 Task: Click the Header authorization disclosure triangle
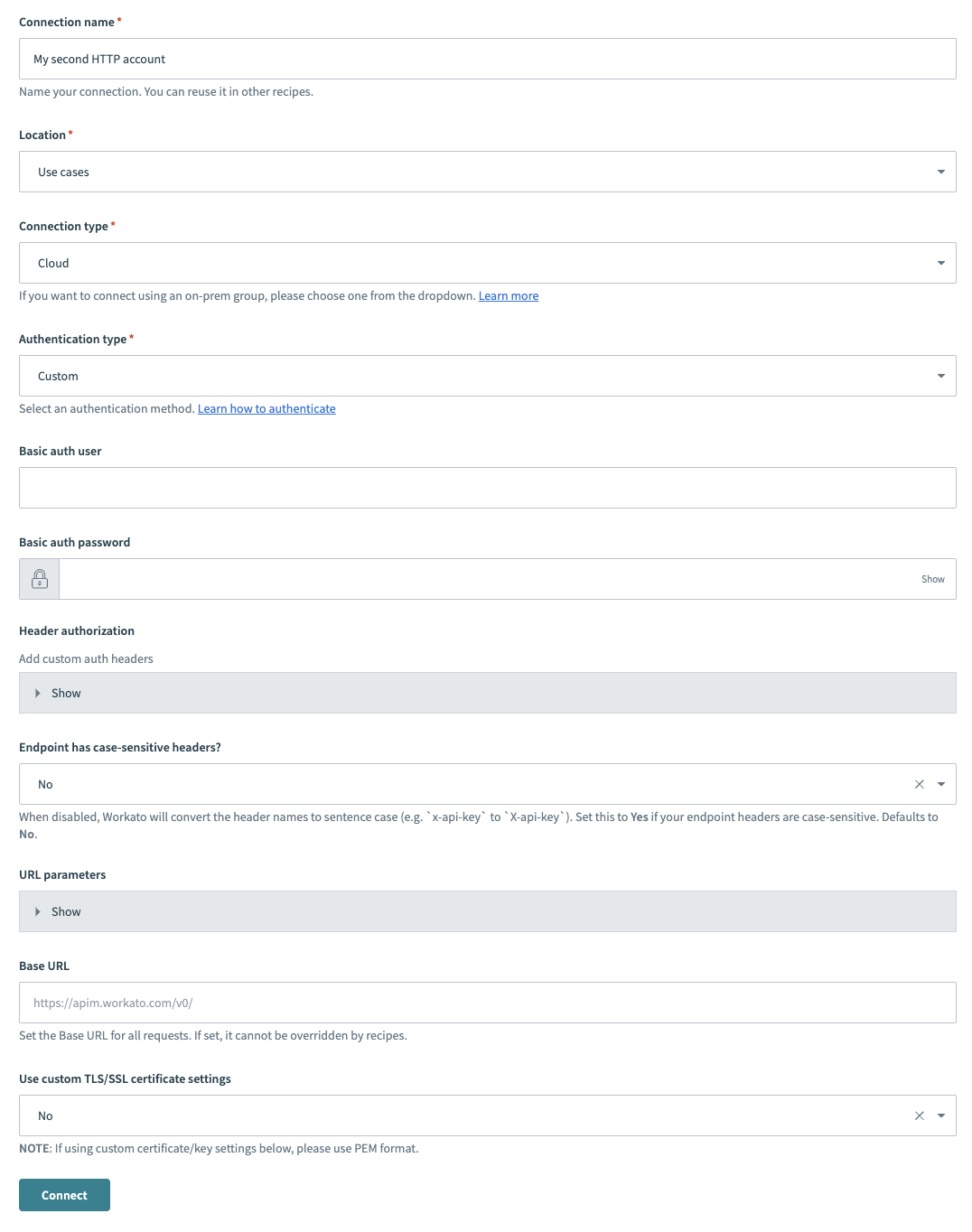(38, 693)
